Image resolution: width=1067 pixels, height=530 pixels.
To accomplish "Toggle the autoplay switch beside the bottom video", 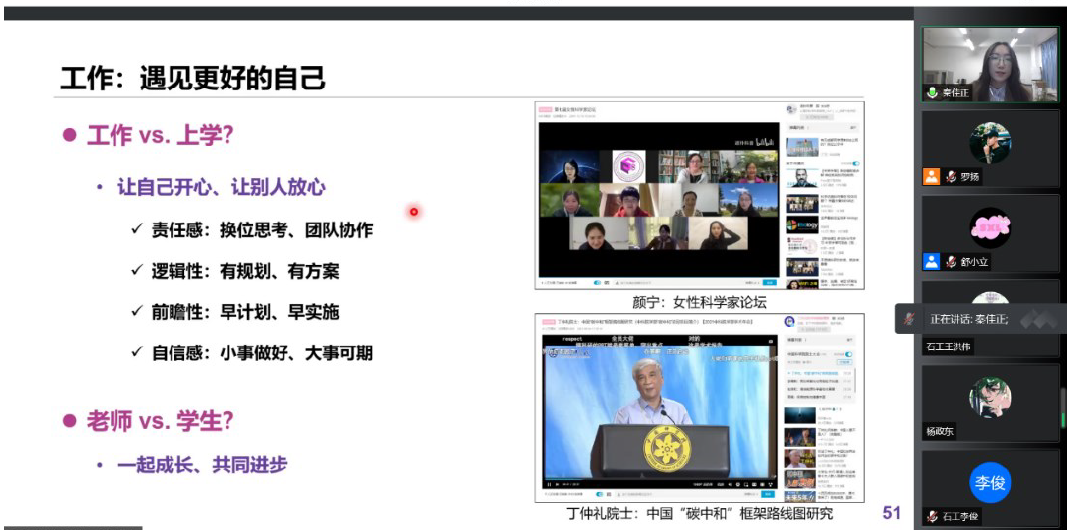I will (848, 355).
